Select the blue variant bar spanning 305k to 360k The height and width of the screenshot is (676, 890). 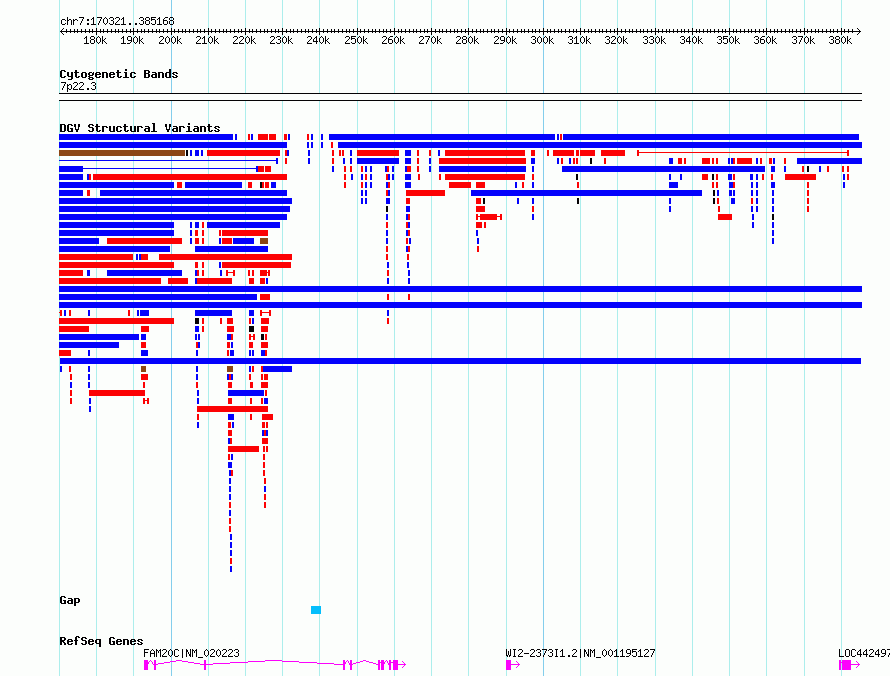click(x=663, y=169)
